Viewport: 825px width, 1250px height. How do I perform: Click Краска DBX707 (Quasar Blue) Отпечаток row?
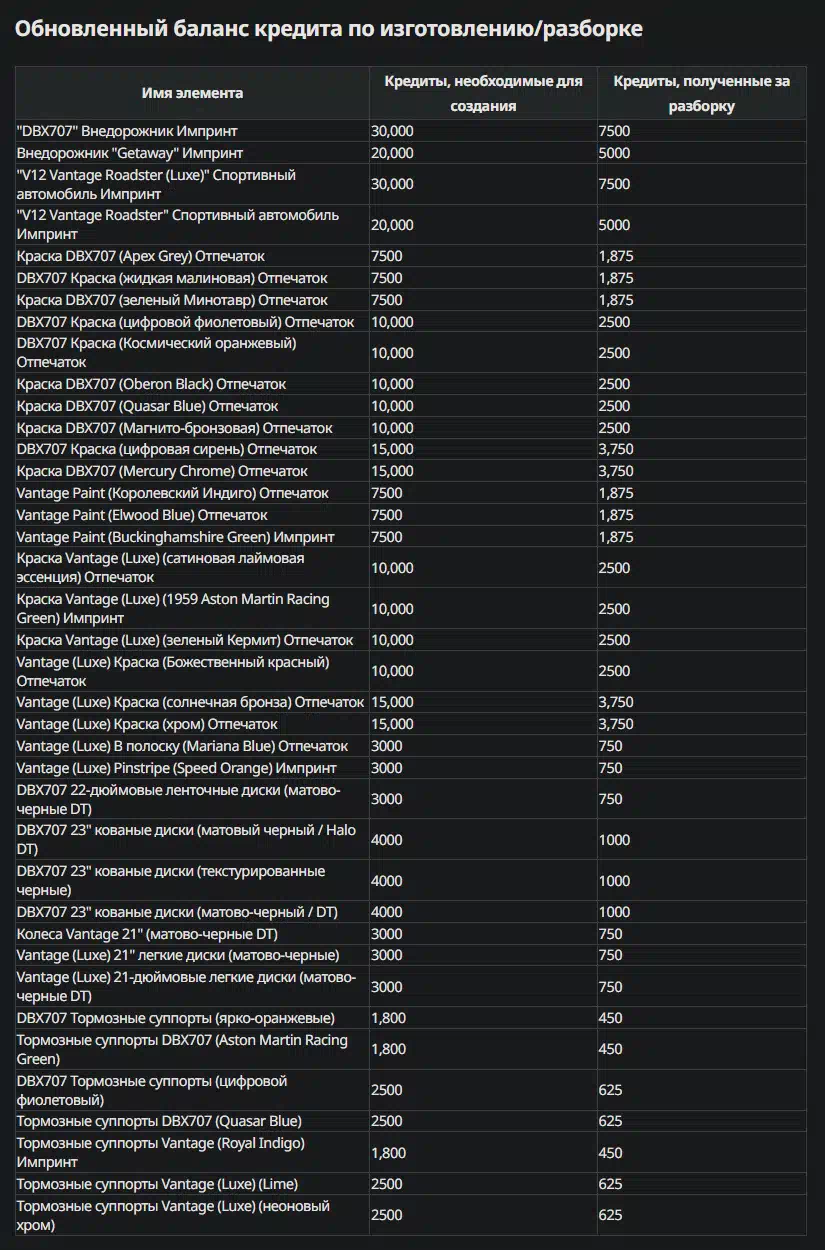pos(412,406)
